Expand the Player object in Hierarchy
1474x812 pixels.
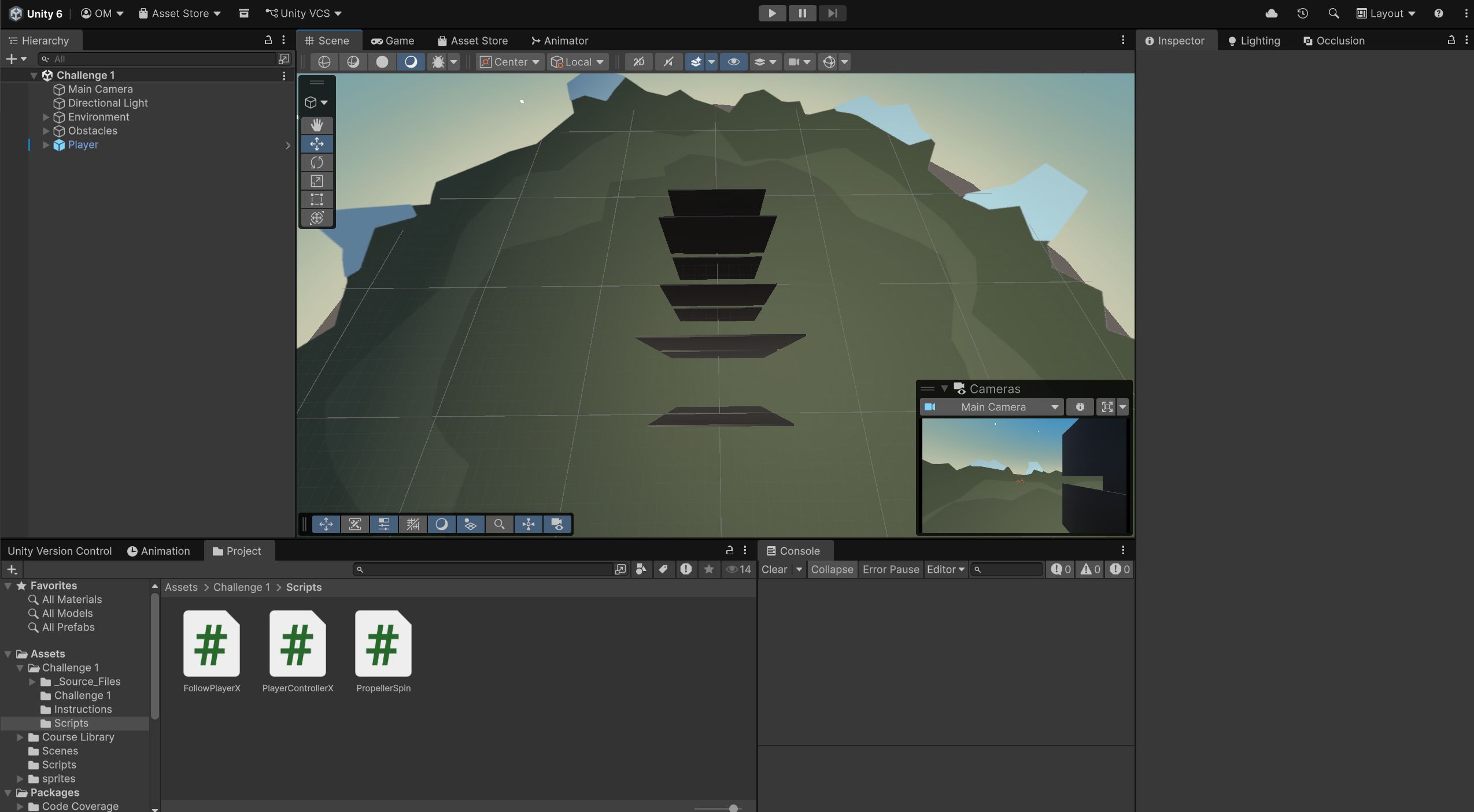click(46, 145)
